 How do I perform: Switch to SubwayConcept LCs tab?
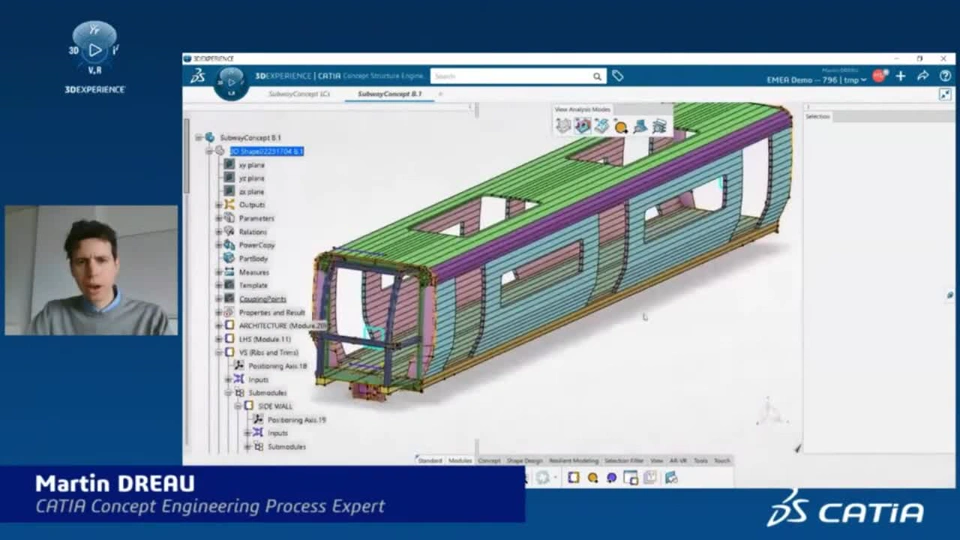[299, 94]
